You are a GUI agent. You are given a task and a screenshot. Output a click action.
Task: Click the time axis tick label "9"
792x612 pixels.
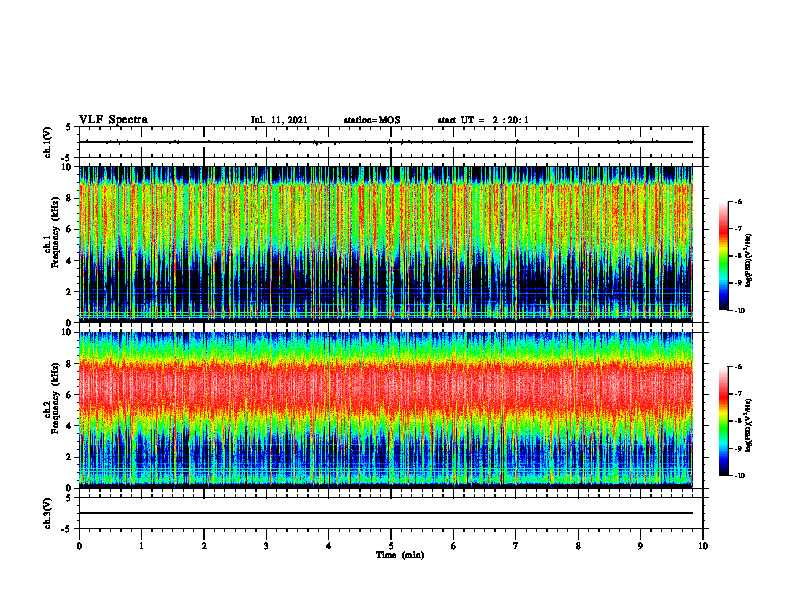point(640,546)
